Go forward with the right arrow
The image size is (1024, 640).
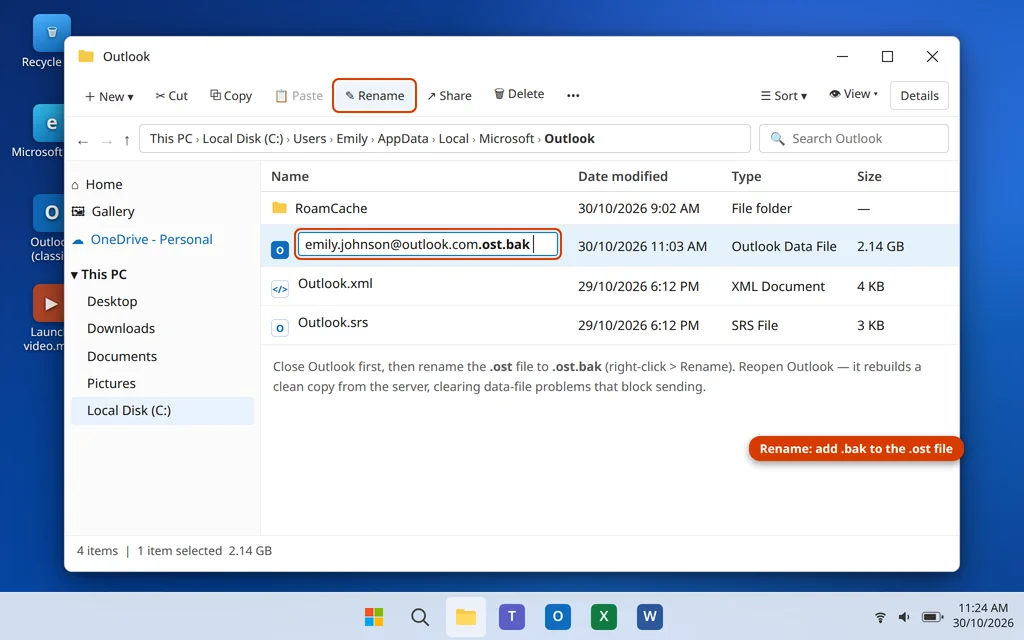[106, 140]
